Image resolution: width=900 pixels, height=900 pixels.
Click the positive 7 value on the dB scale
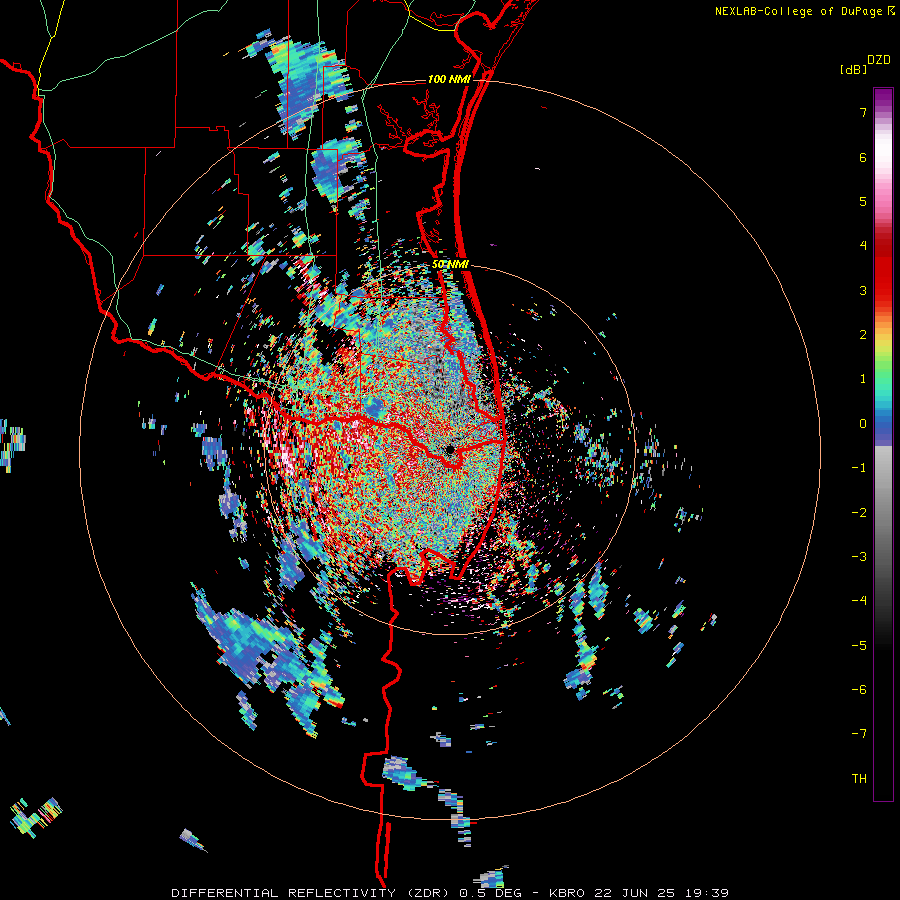click(863, 112)
